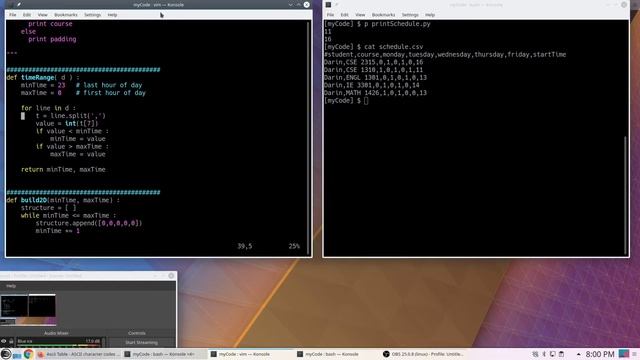Open Settings menu in bash Konsole window
The height and width of the screenshot is (360, 640).
point(410,15)
